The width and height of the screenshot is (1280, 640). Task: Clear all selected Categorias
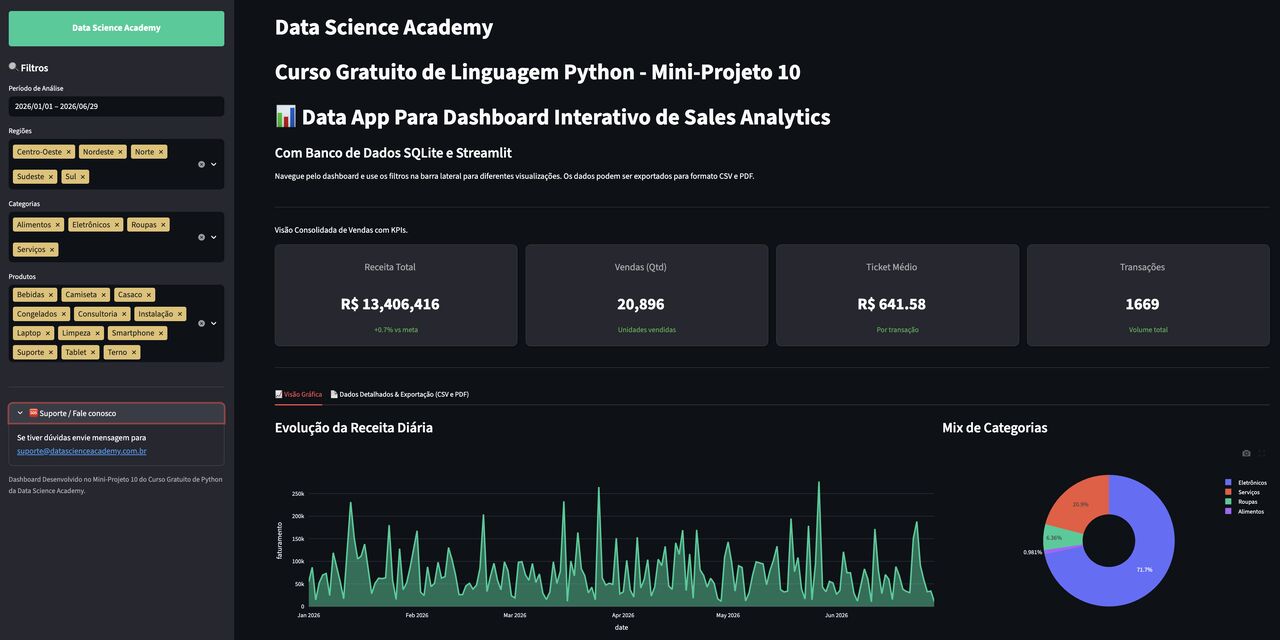click(201, 237)
